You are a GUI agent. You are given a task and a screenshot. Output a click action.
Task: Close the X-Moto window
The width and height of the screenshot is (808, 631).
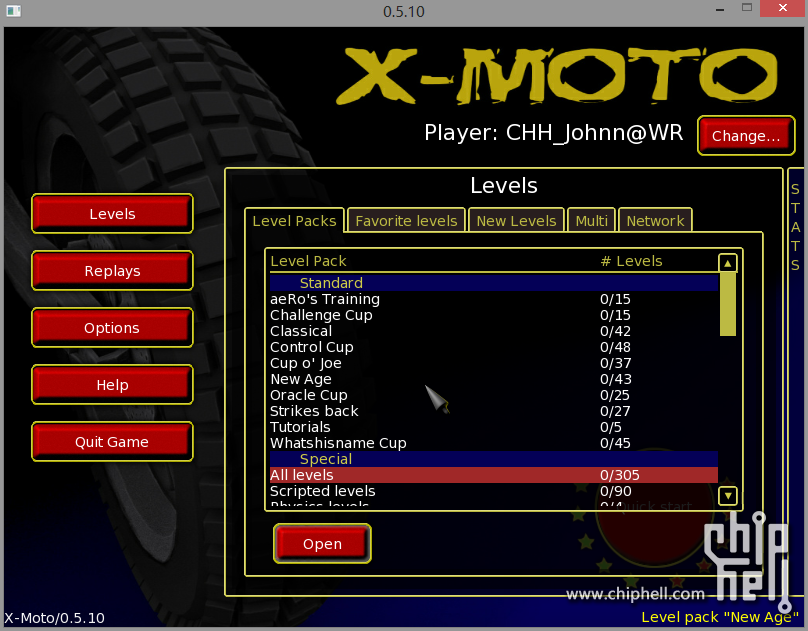pos(783,8)
